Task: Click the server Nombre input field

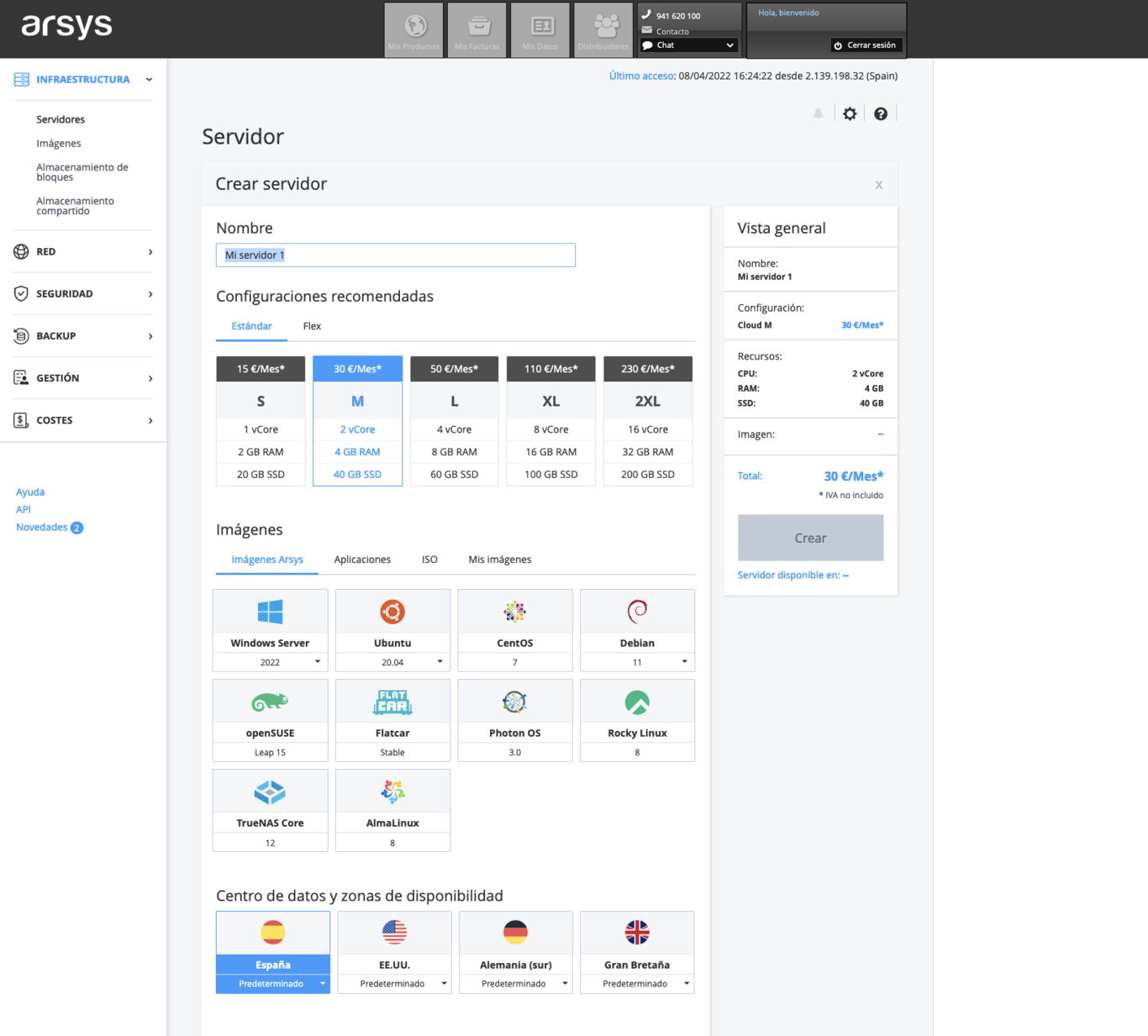Action: (x=395, y=255)
